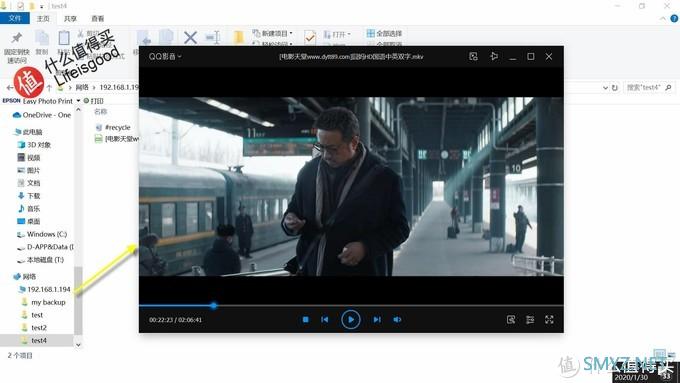Switch to the 共享 ribbon tab
Screen dimensions: 680x383
(70, 19)
